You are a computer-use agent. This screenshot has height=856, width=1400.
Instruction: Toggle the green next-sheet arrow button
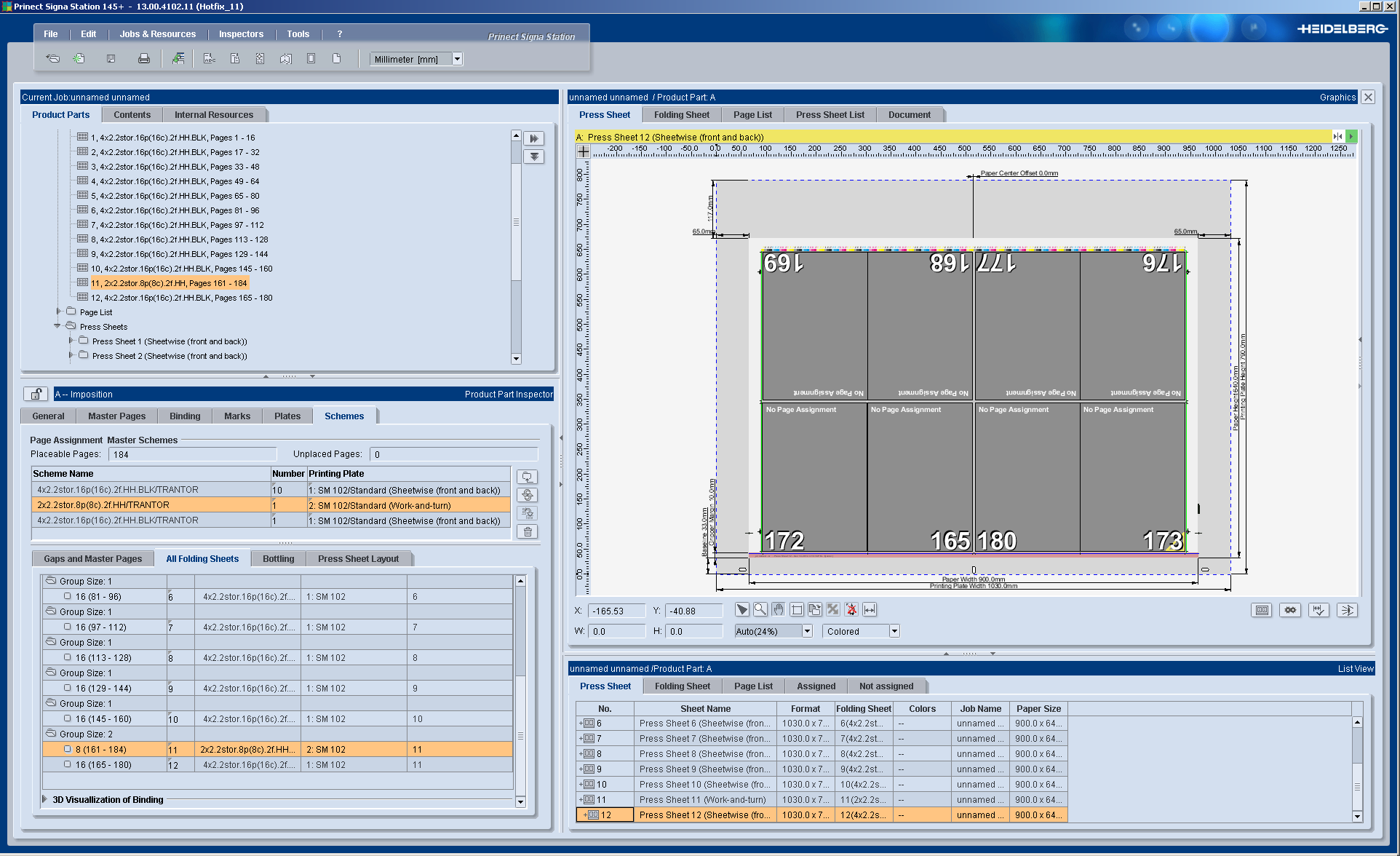pyautogui.click(x=1351, y=136)
